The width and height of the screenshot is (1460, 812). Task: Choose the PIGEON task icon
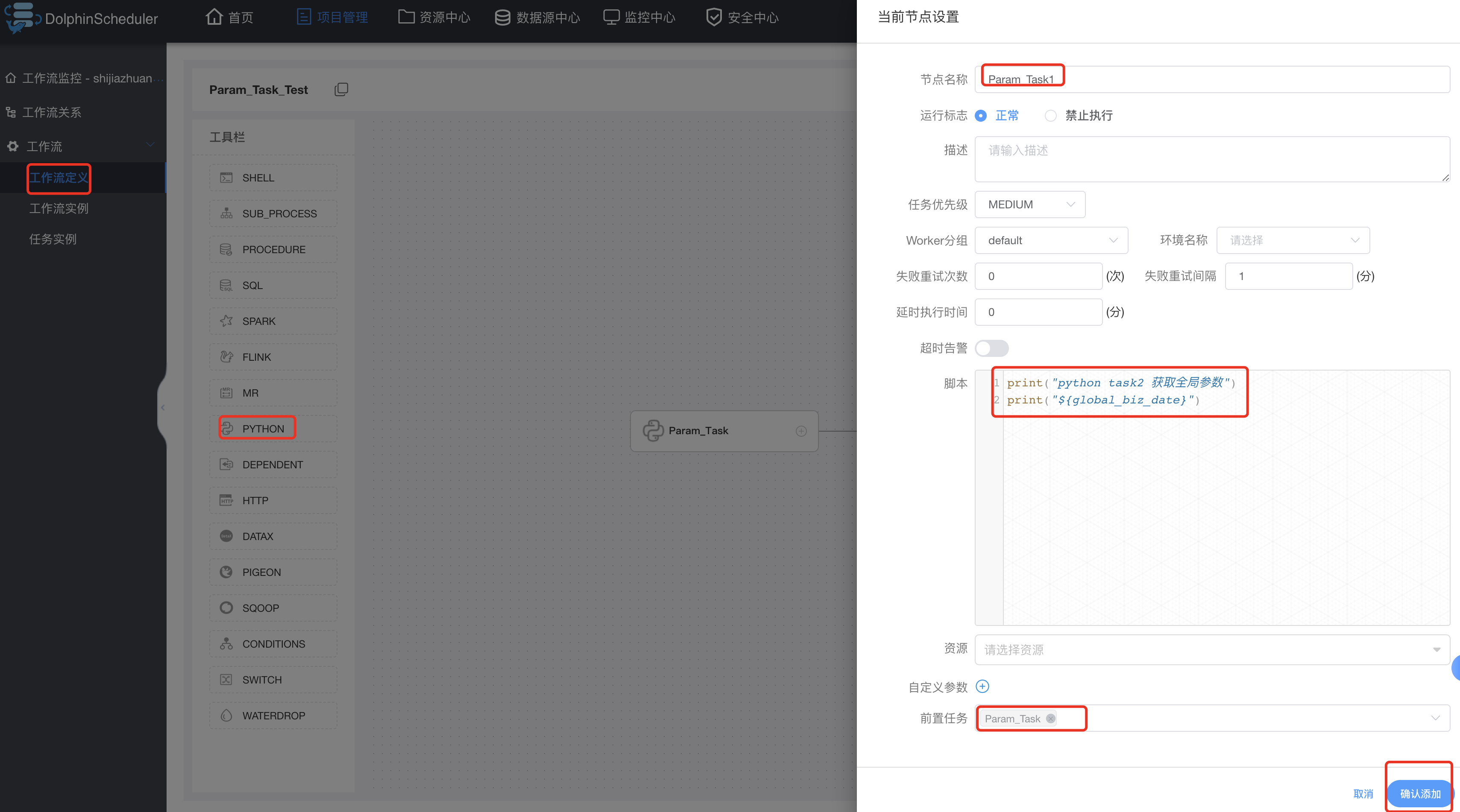pos(226,572)
